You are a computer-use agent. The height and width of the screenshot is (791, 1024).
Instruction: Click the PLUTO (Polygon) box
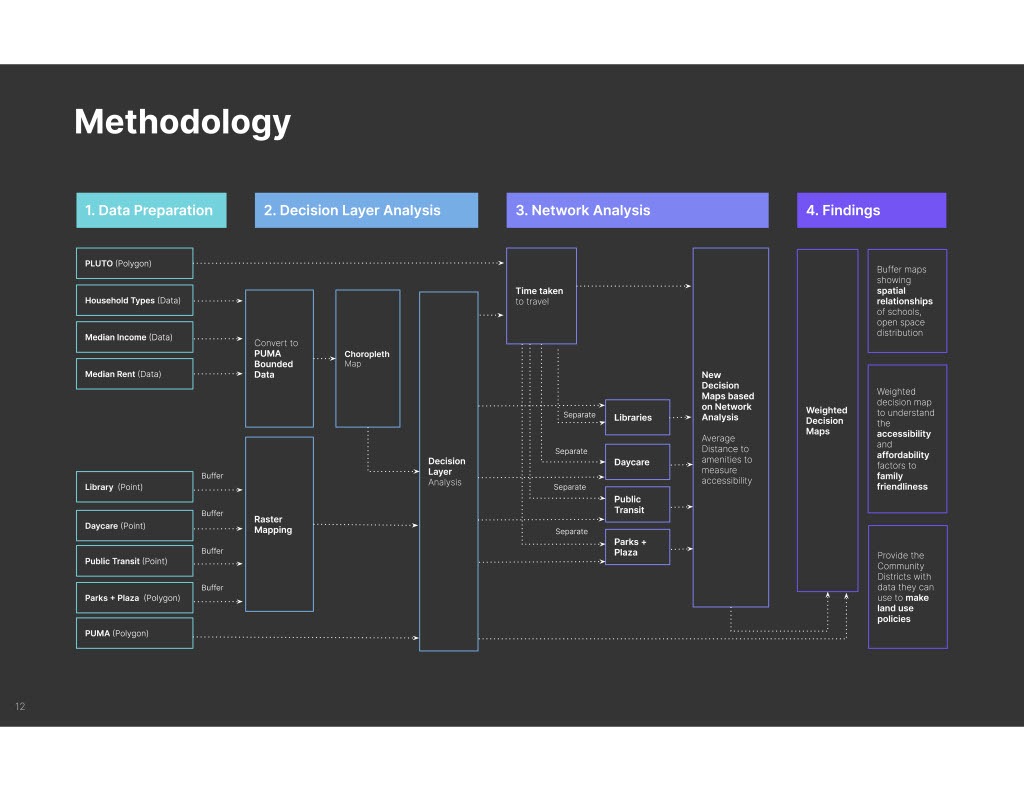(135, 263)
